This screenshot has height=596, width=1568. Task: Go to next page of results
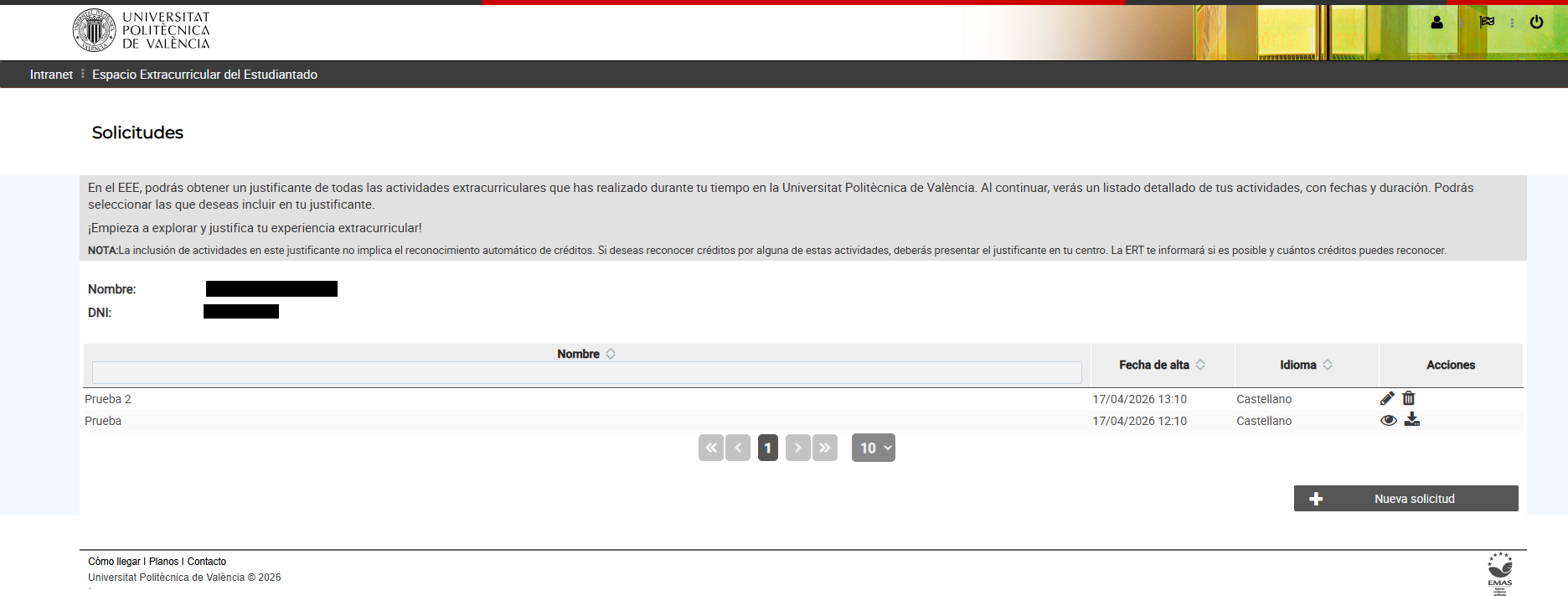[798, 448]
